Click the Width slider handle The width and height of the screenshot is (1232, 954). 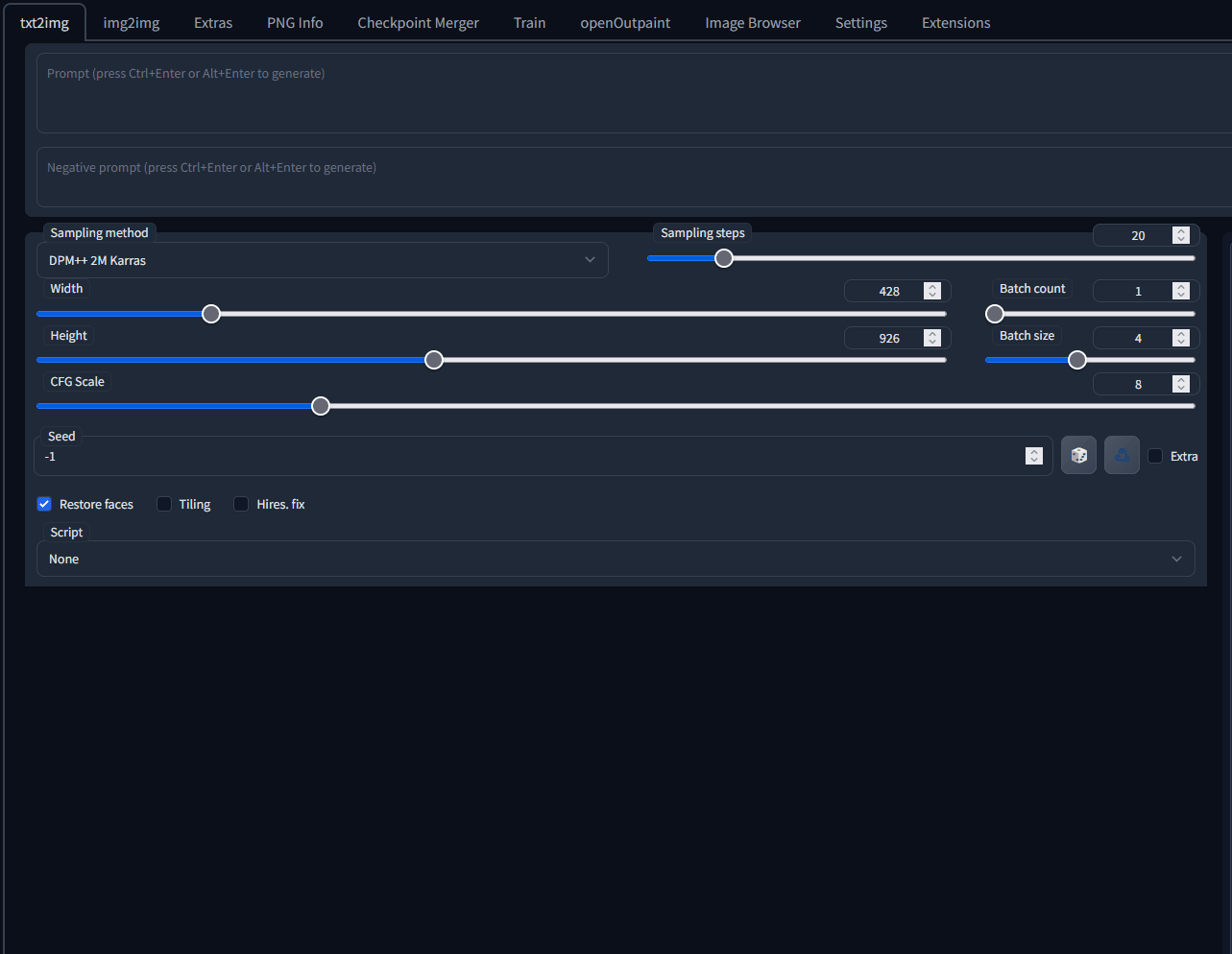coord(211,314)
